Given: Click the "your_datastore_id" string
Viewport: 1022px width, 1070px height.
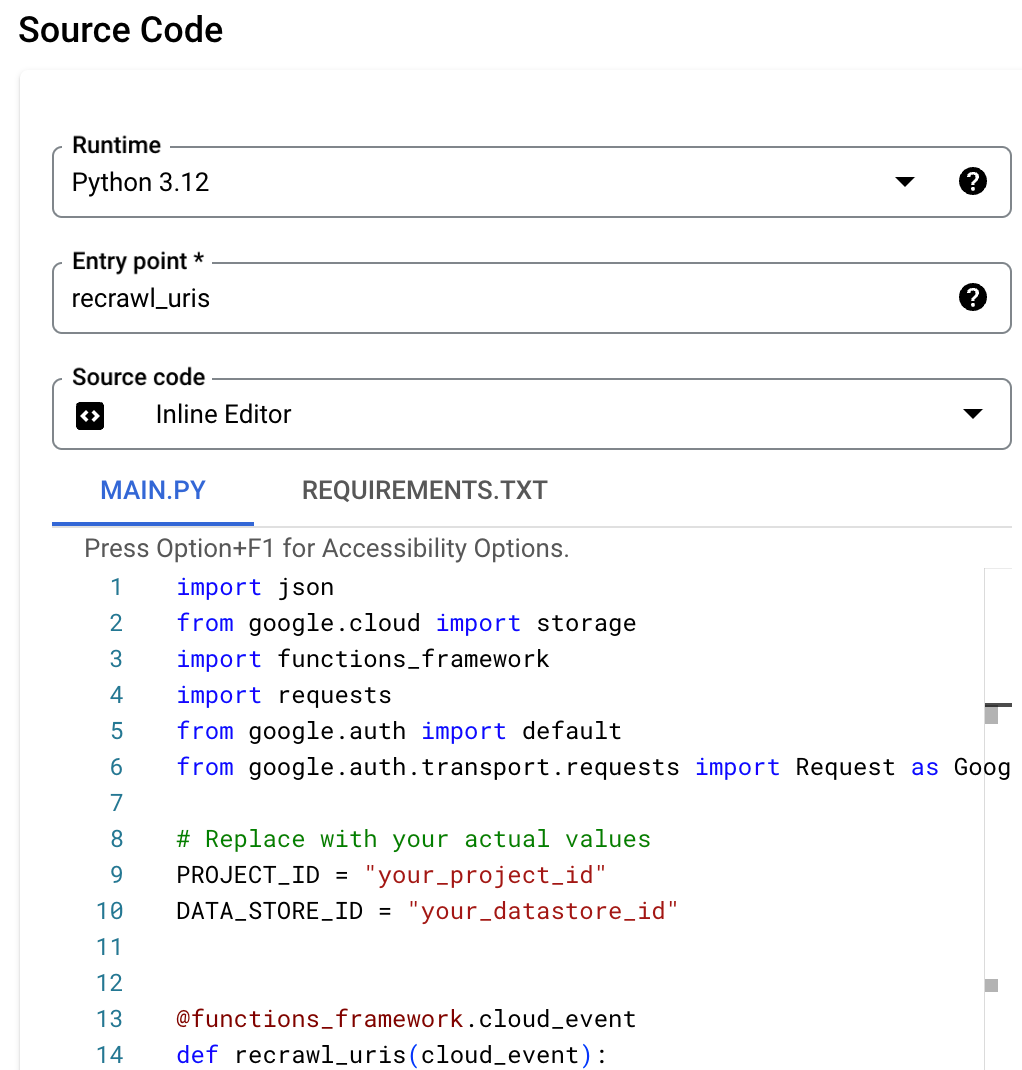Looking at the screenshot, I should pyautogui.click(x=542, y=911).
